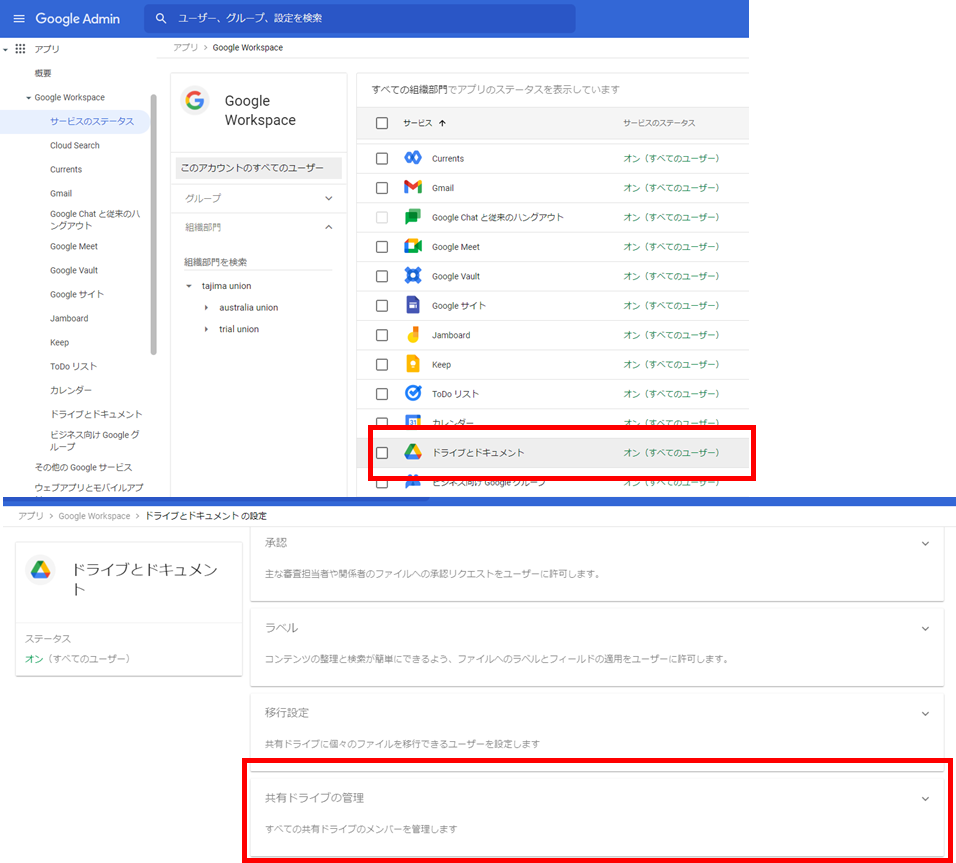The height and width of the screenshot is (863, 956).
Task: Collapse the tajima union tree node
Action: pos(189,286)
